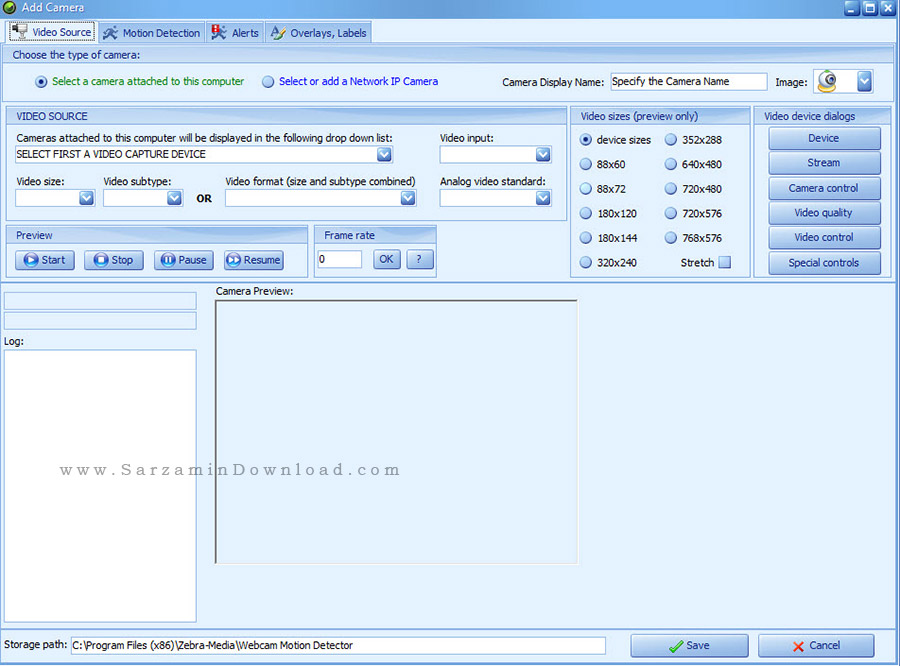Screen dimensions: 900x666
Task: Save the camera settings
Action: (x=689, y=646)
